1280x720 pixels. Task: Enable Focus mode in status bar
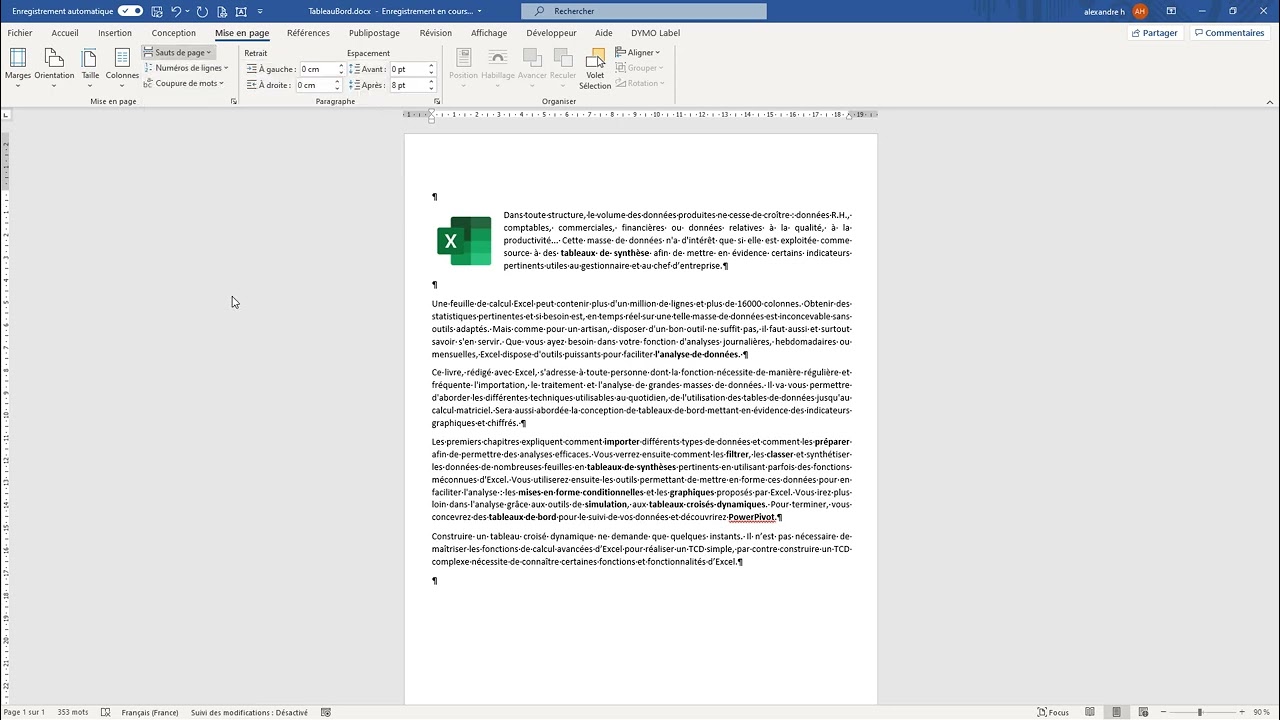point(1053,712)
